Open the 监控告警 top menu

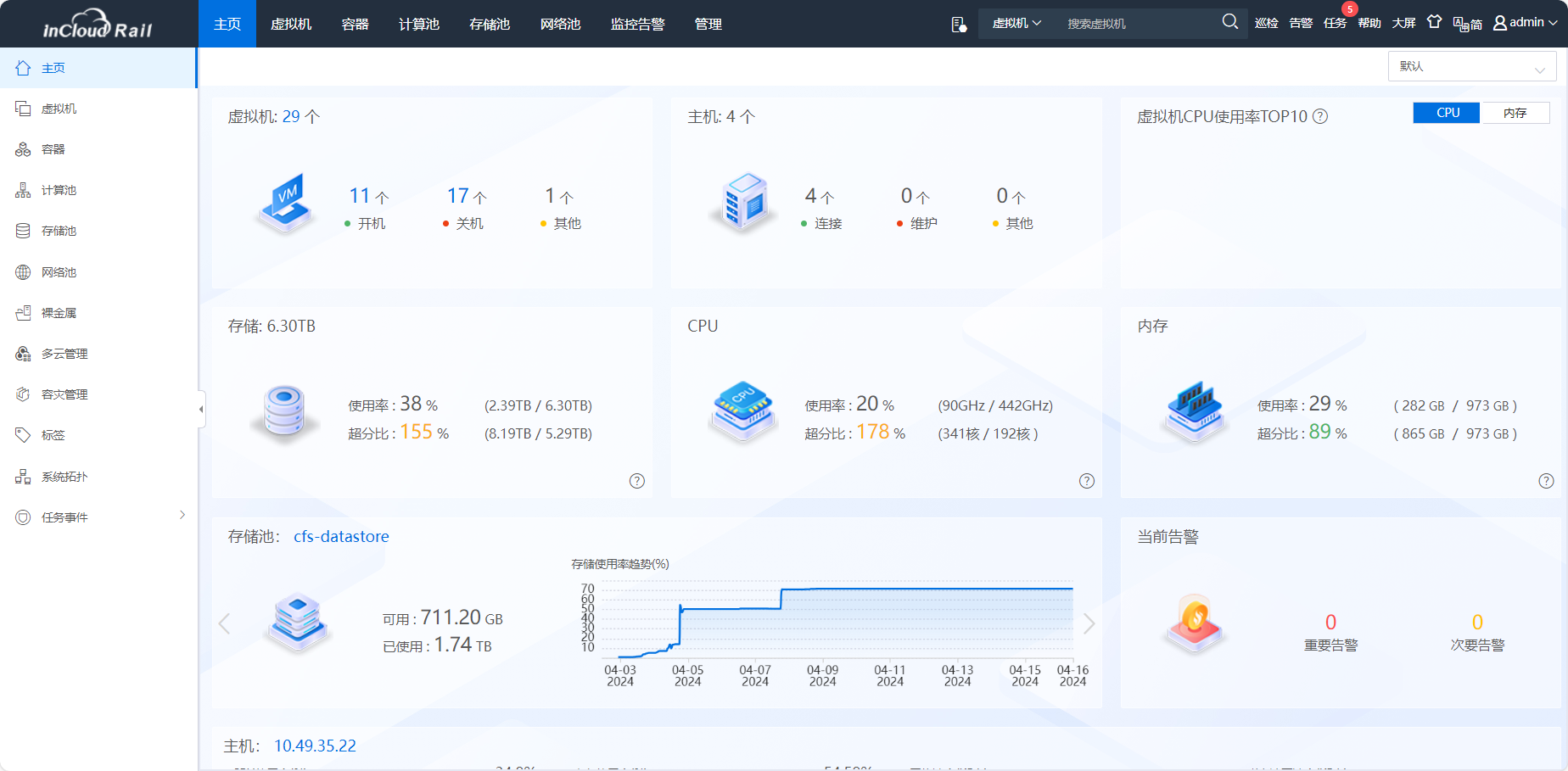pyautogui.click(x=637, y=24)
